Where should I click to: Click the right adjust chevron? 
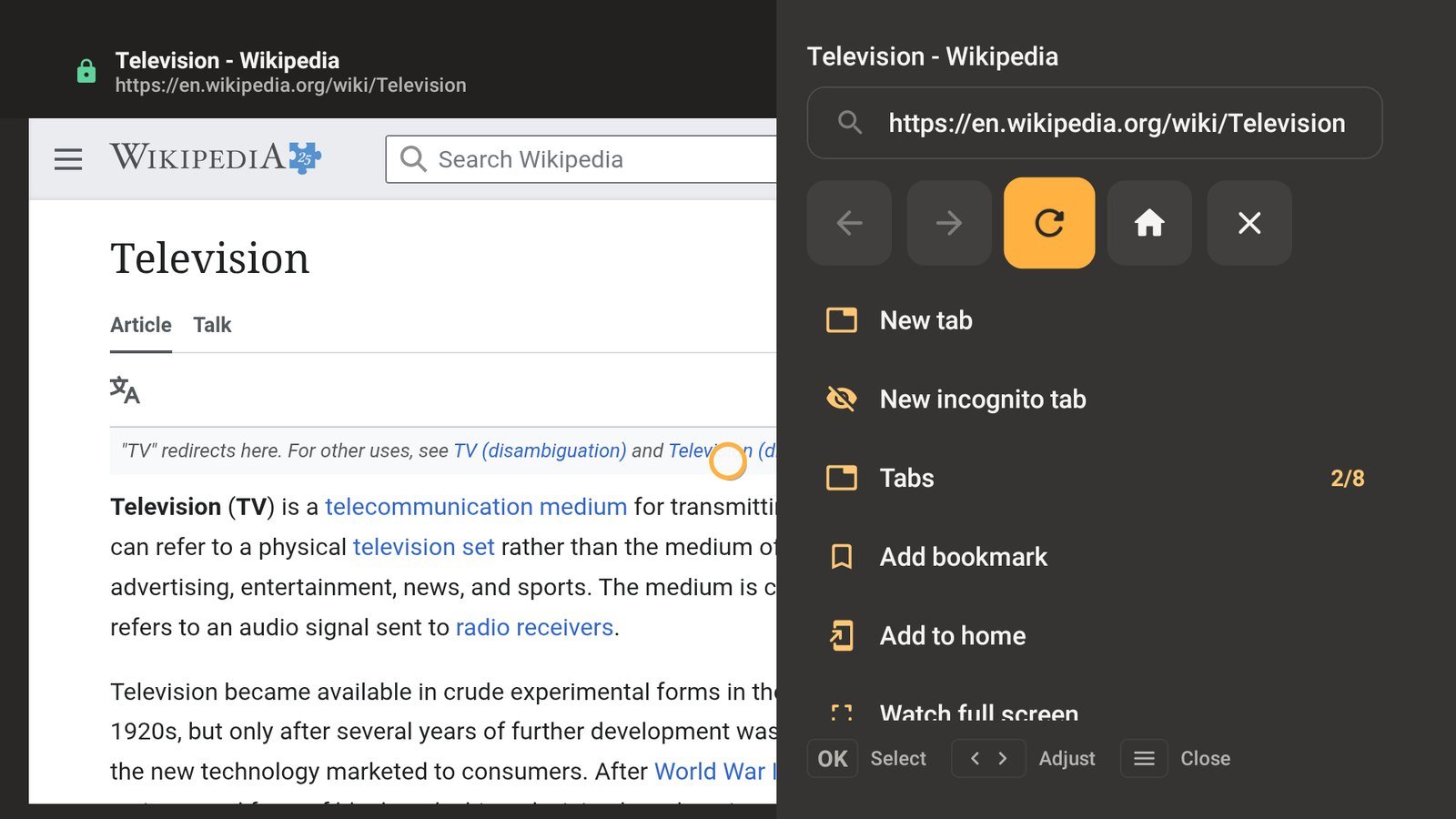coord(1003,758)
